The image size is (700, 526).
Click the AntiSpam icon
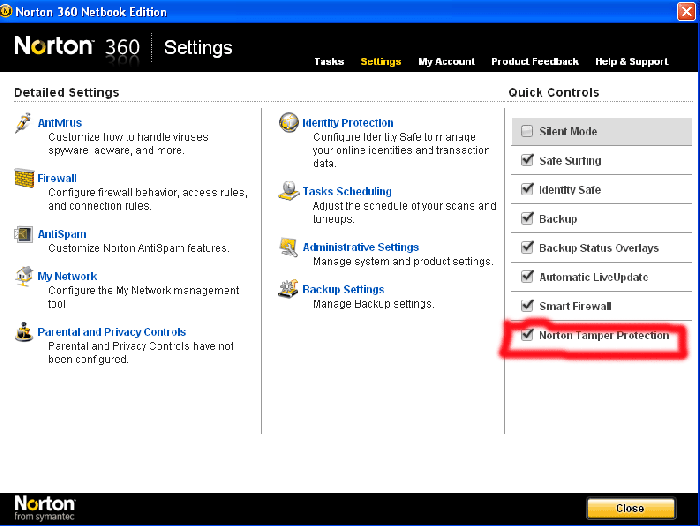(x=23, y=234)
